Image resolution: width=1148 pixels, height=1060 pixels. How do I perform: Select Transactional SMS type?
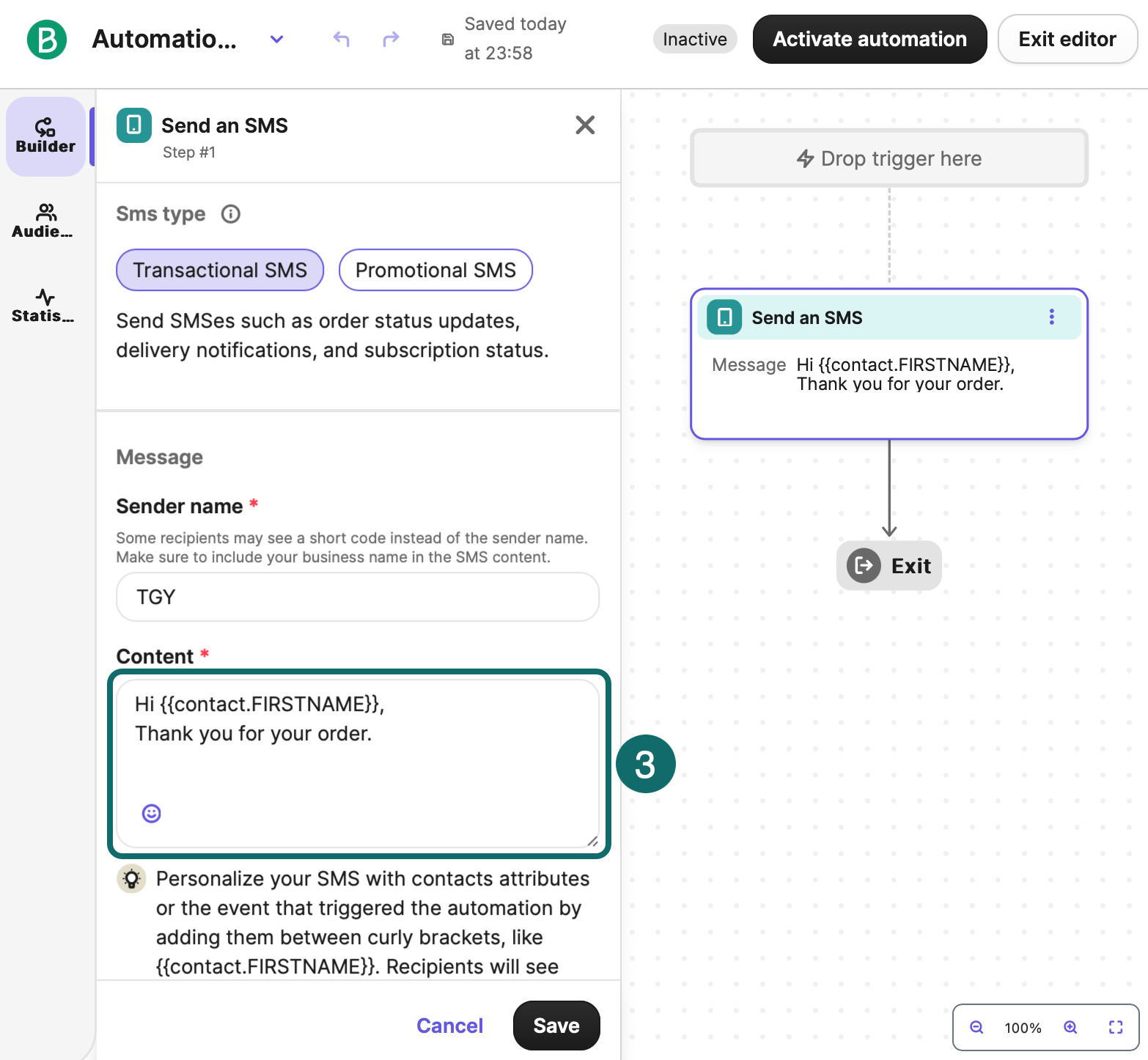point(220,270)
